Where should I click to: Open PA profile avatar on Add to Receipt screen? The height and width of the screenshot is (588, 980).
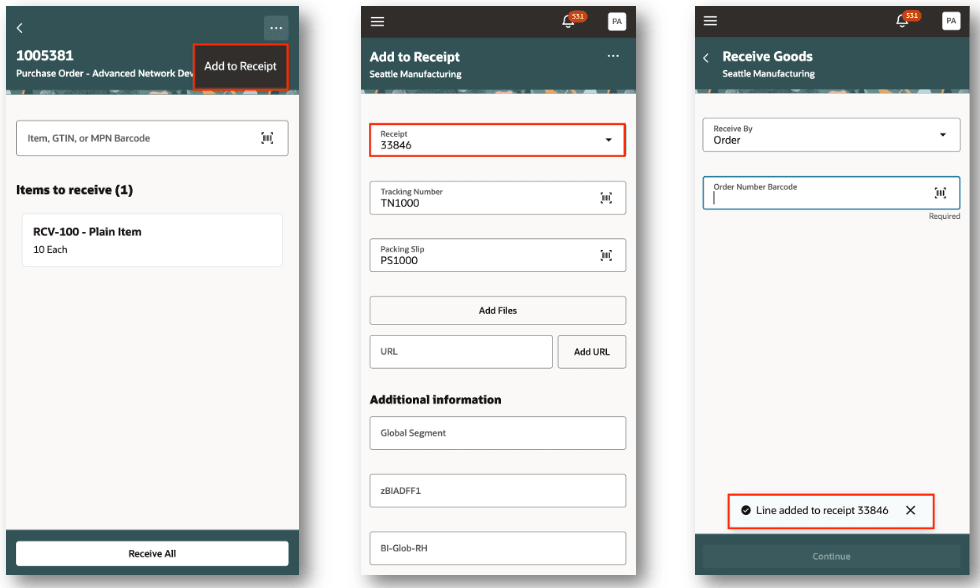click(x=617, y=21)
